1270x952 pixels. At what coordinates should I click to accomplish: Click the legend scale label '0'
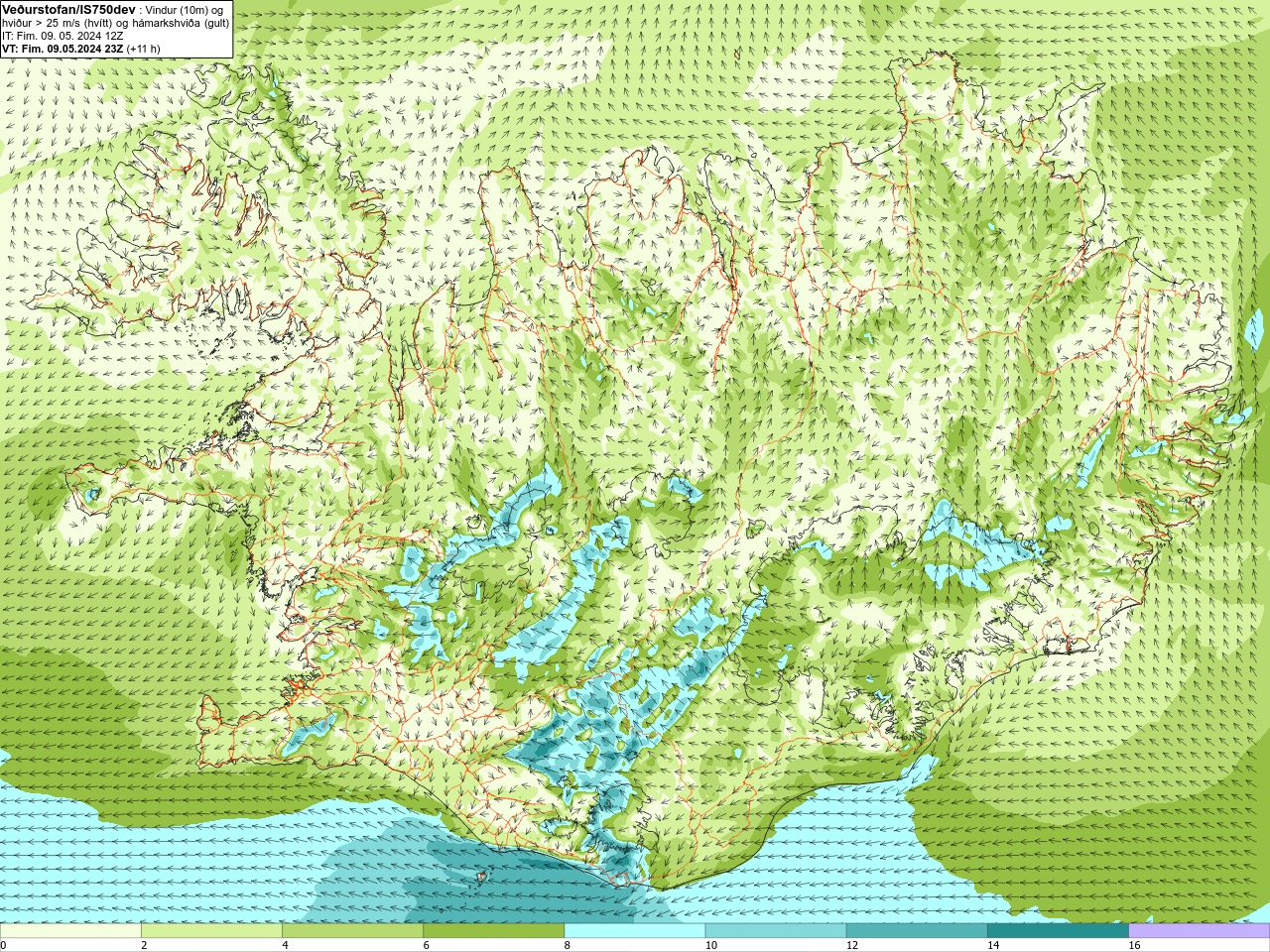(4, 945)
